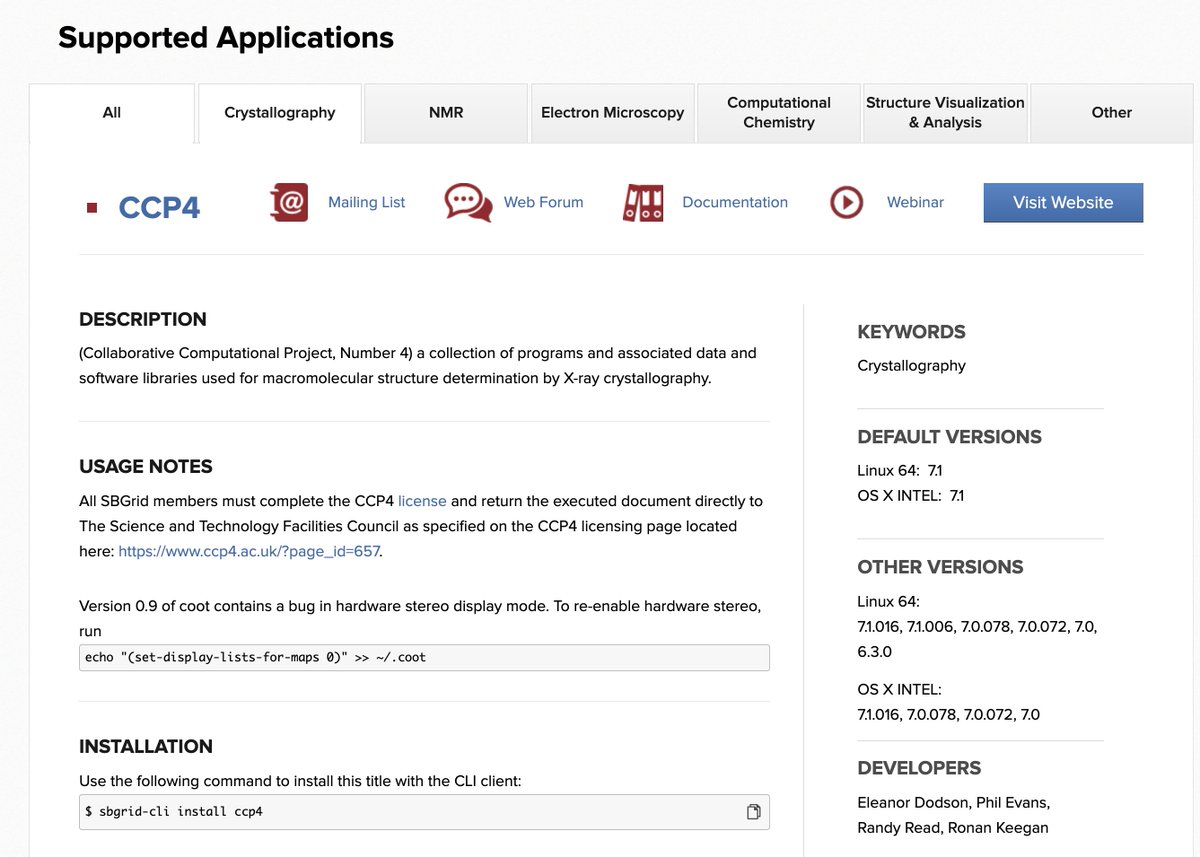Click the Crystallography keyword text
The height and width of the screenshot is (857, 1200).
pyautogui.click(x=911, y=366)
